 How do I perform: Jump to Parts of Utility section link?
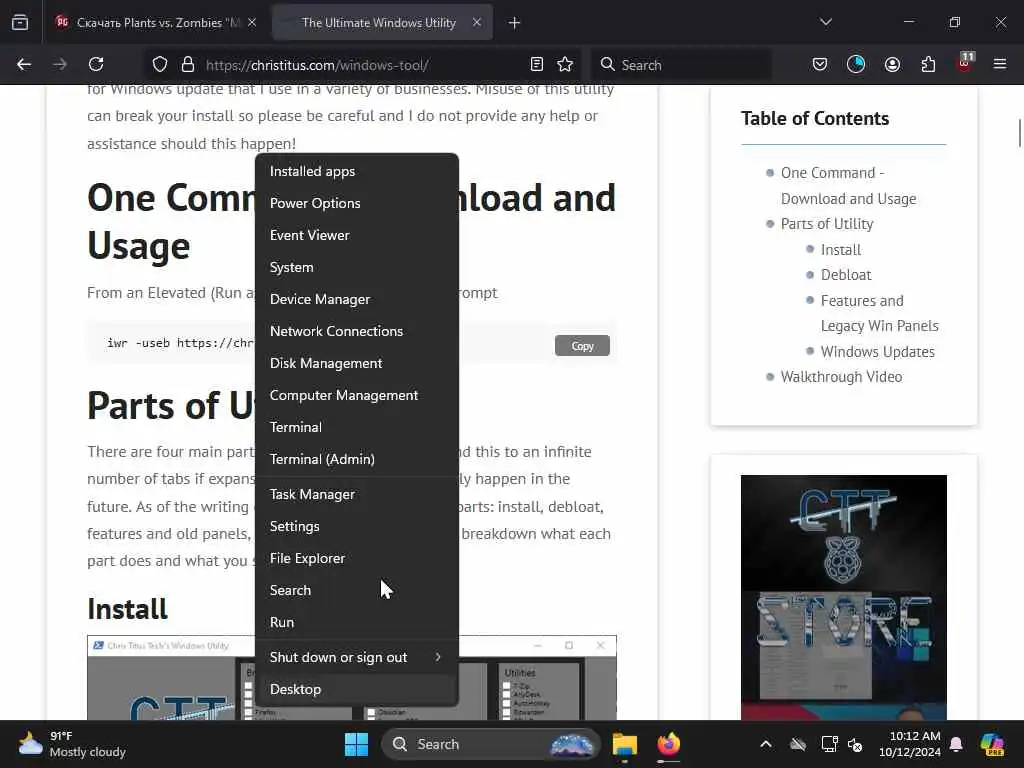pyautogui.click(x=827, y=224)
